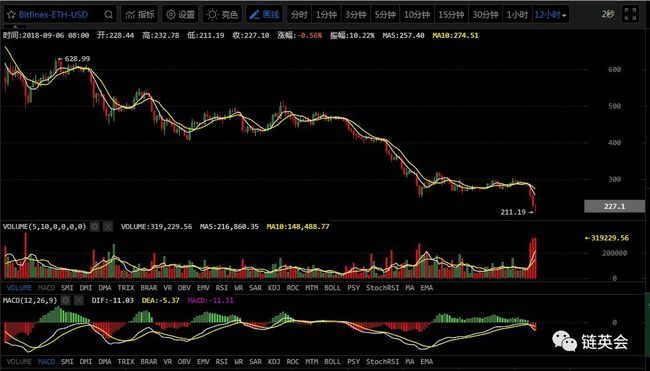Open VOLUME indicator settings gear icon
Image resolution: width=650 pixels, height=371 pixels.
[95, 226]
